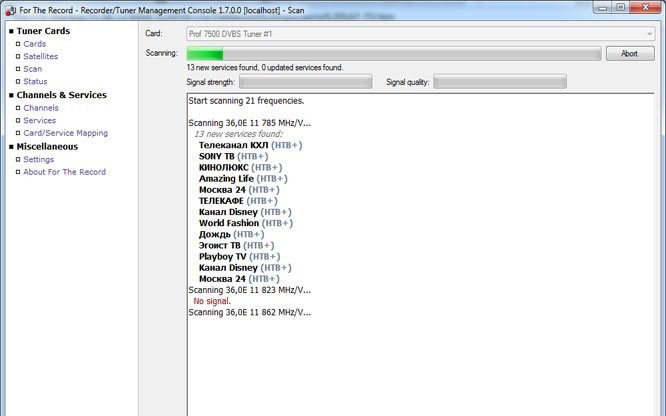Open the Cards page in the sidebar
This screenshot has height=416, width=666.
pos(34,44)
